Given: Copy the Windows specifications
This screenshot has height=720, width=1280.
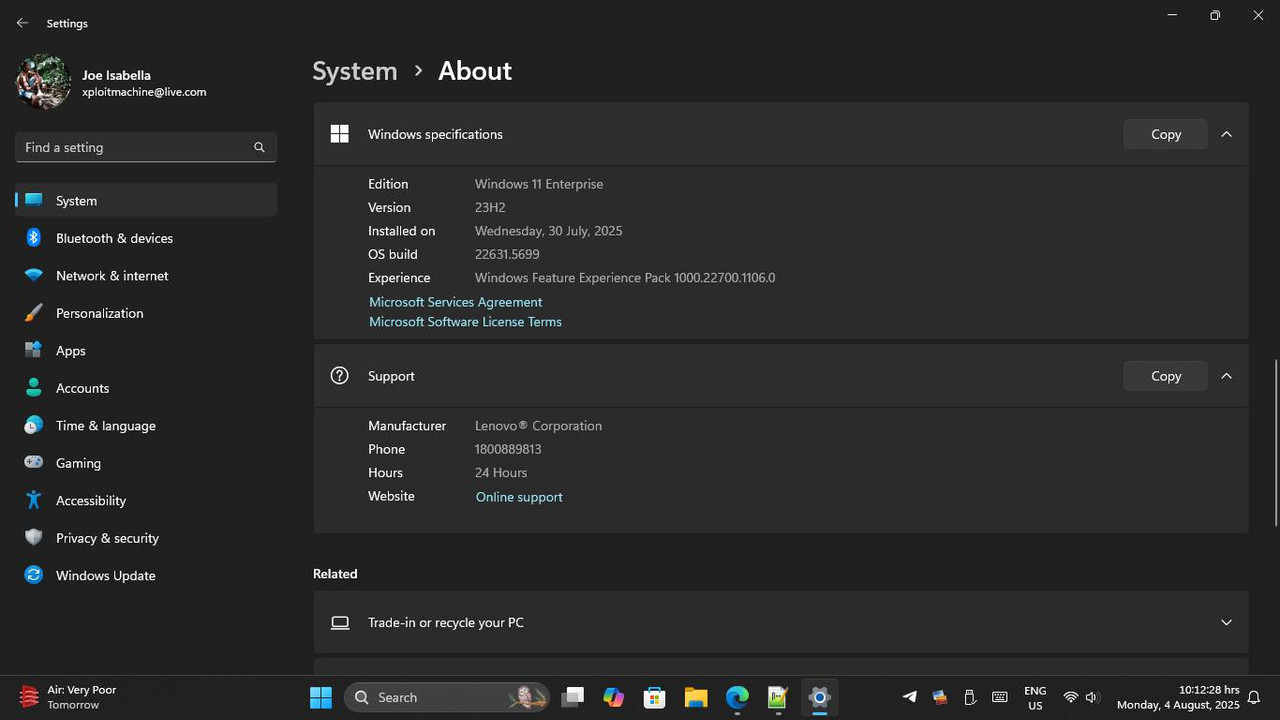Looking at the screenshot, I should (x=1165, y=134).
